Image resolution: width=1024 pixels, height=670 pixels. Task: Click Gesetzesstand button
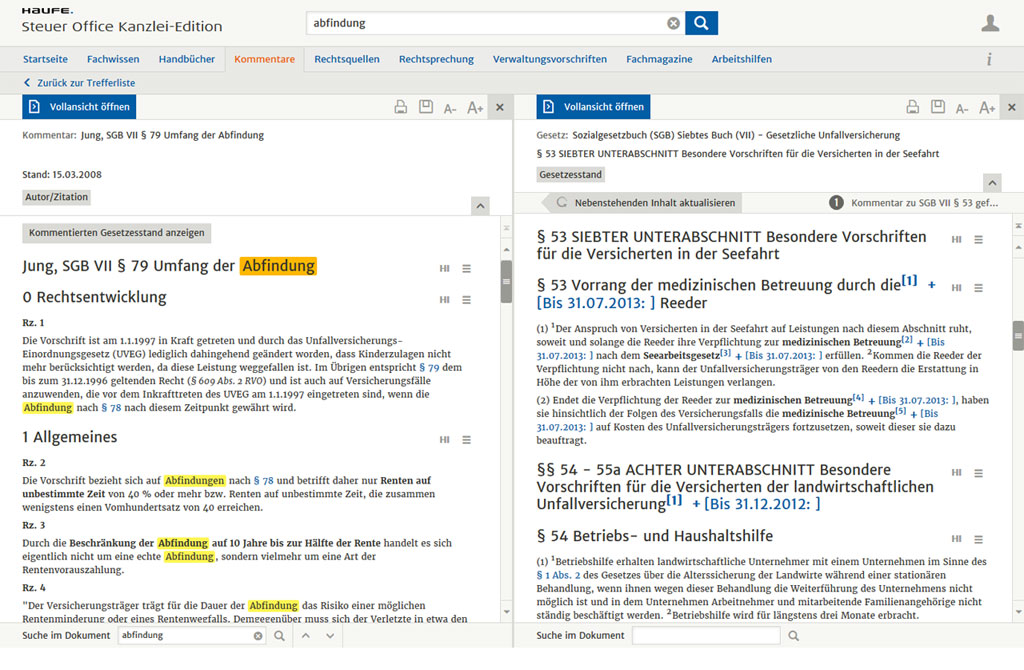pos(571,175)
